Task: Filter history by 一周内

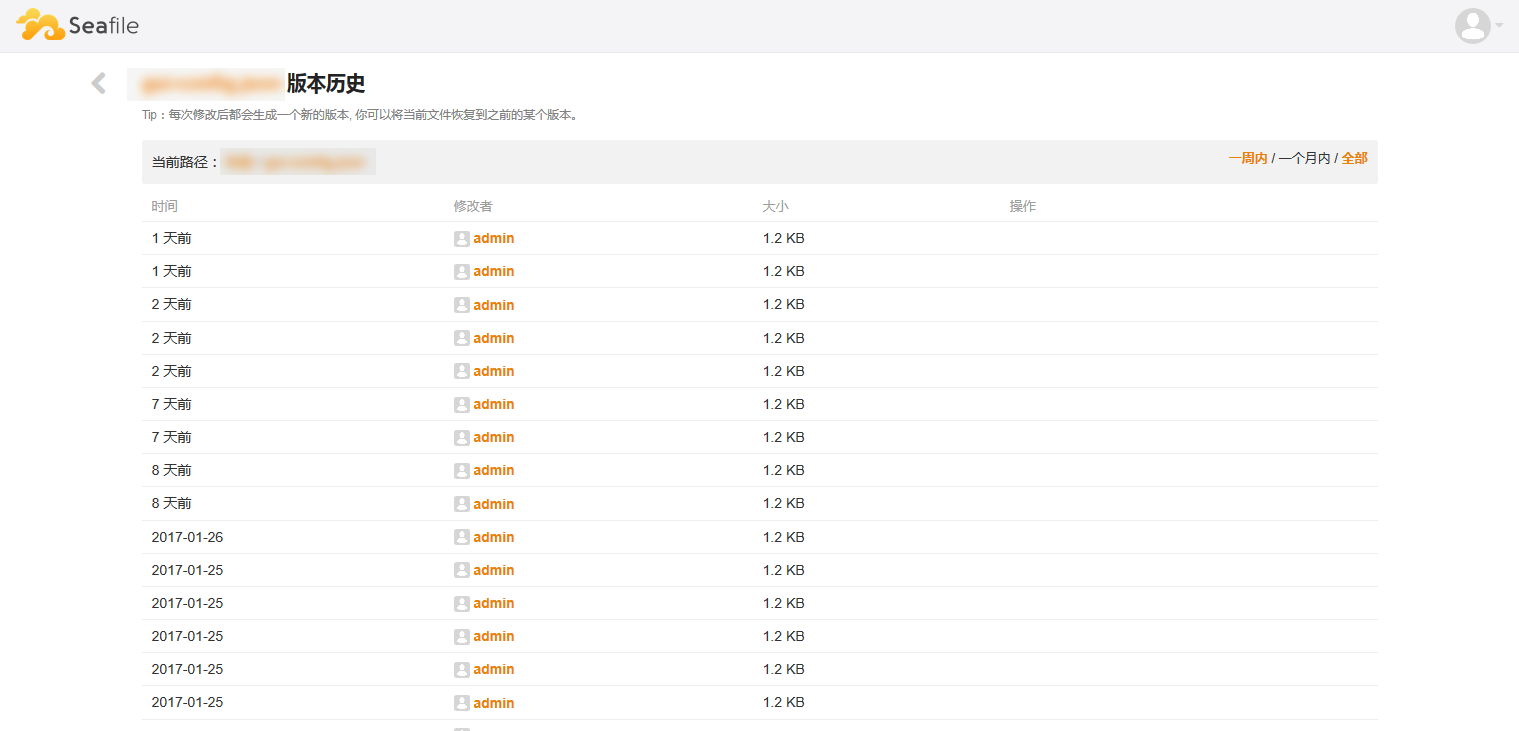Action: tap(1247, 158)
